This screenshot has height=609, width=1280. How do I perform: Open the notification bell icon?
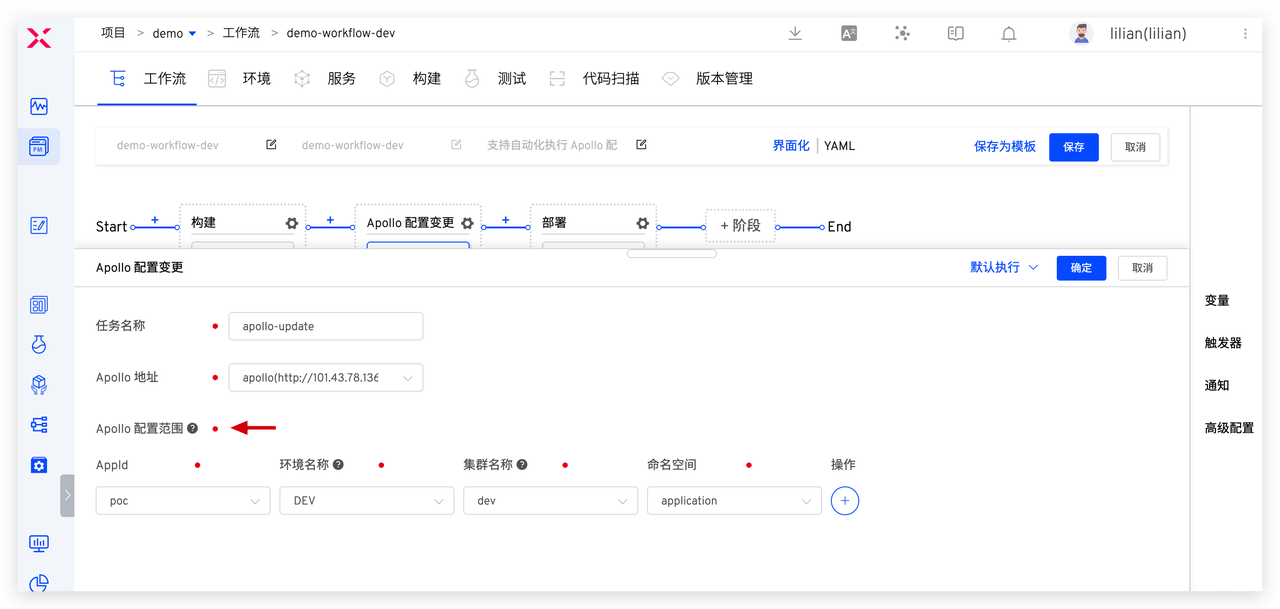(1008, 33)
